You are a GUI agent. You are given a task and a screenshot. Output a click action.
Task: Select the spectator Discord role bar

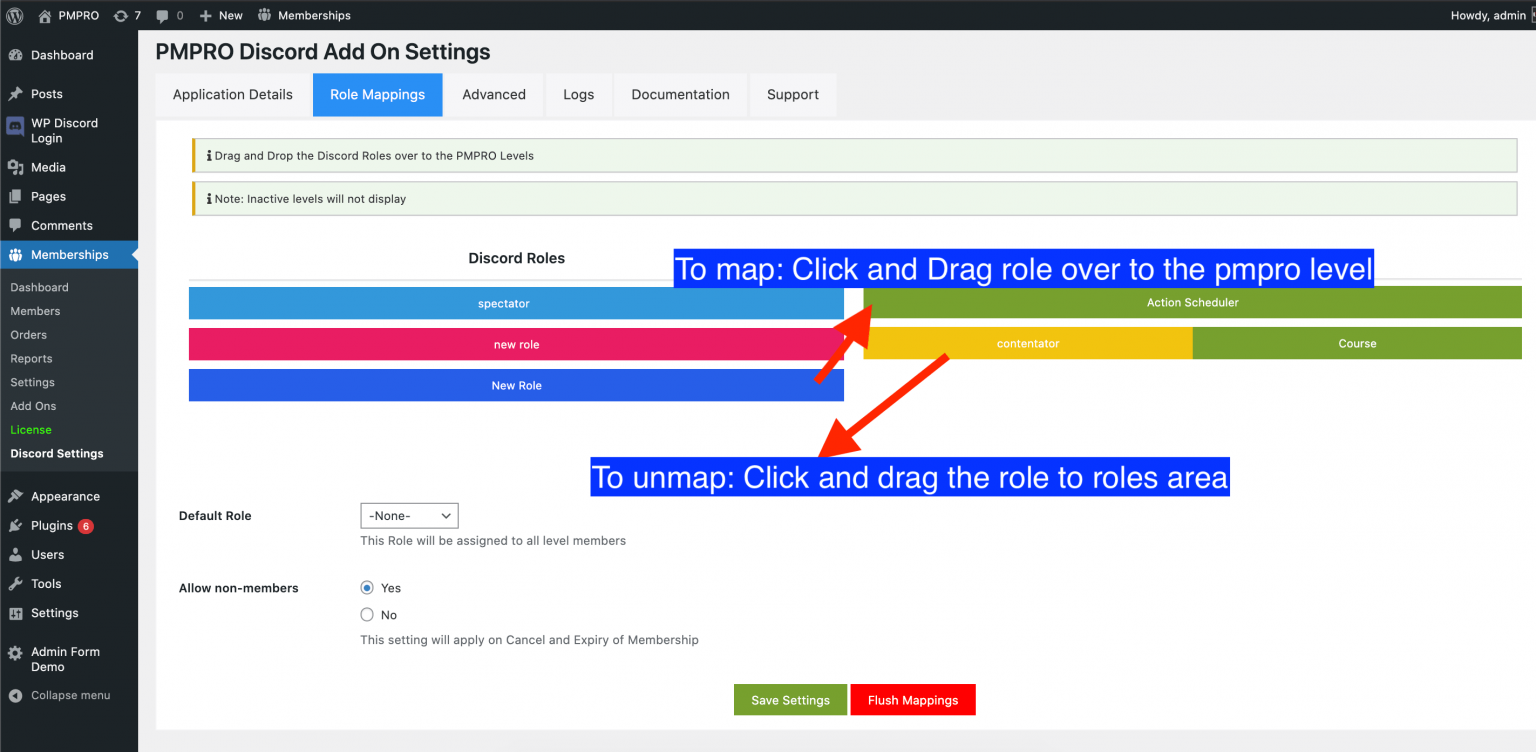point(516,303)
